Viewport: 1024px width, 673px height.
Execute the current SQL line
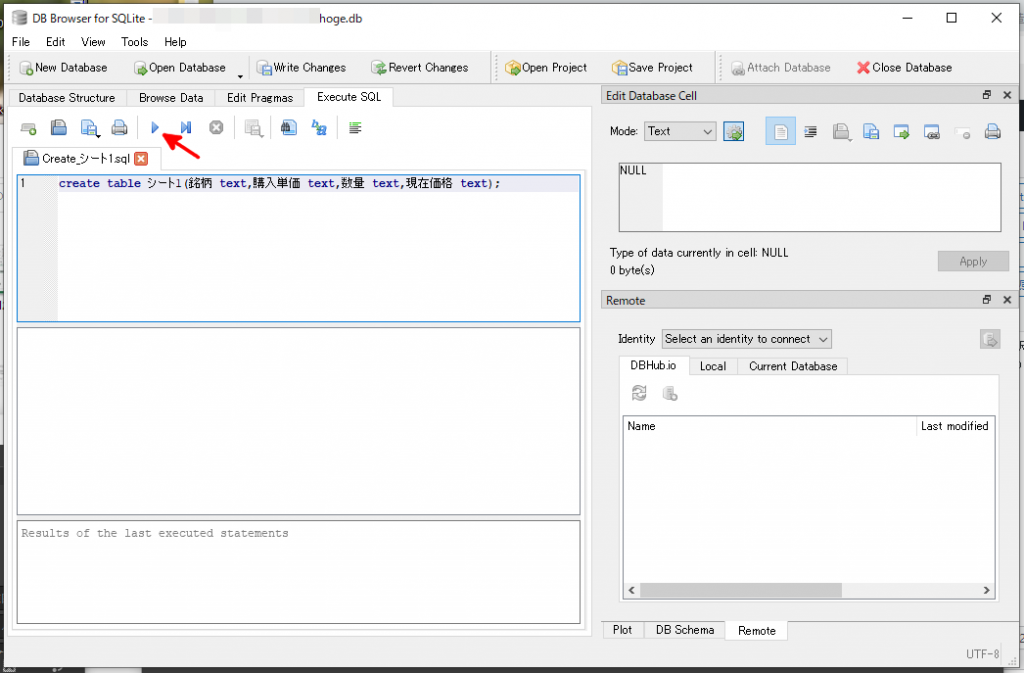(x=184, y=127)
